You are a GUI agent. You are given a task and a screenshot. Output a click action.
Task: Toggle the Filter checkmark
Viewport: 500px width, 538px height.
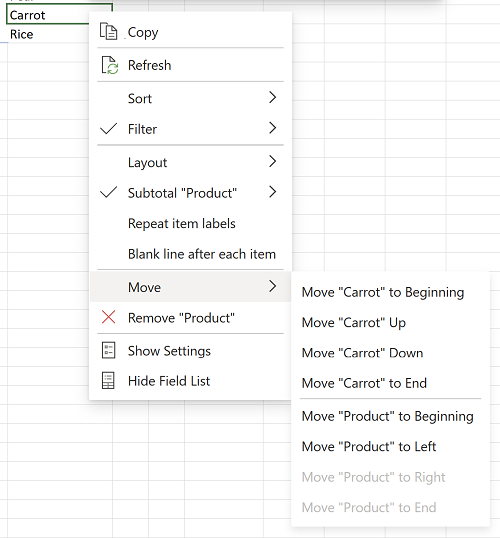[x=108, y=129]
